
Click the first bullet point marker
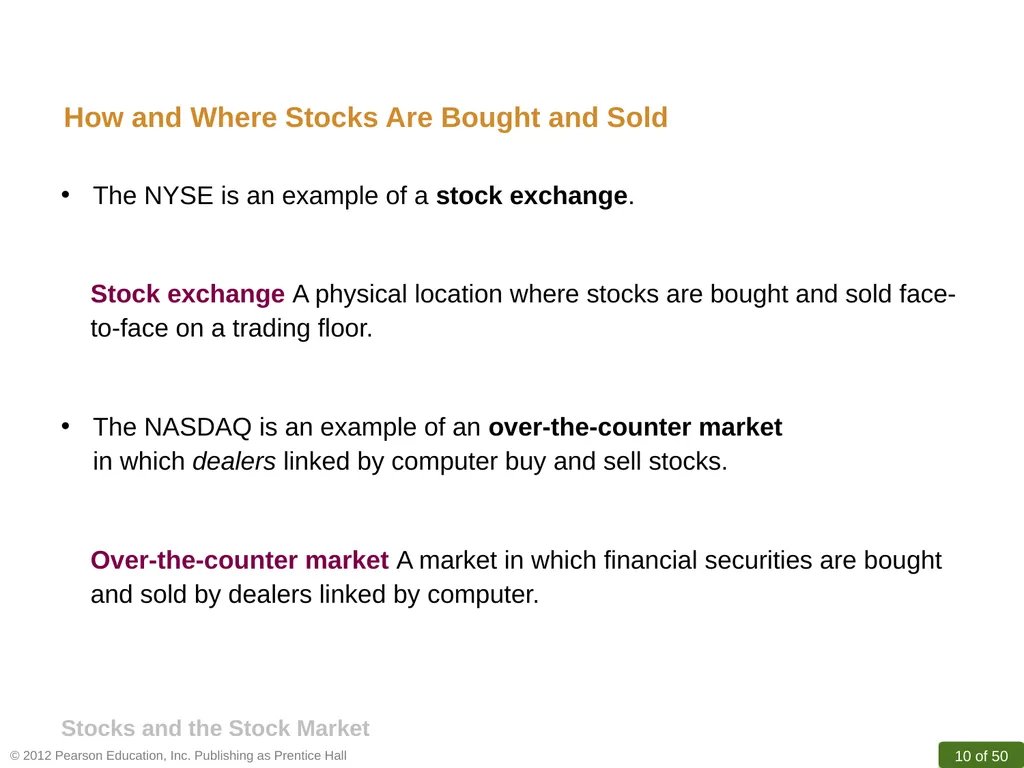click(x=65, y=195)
